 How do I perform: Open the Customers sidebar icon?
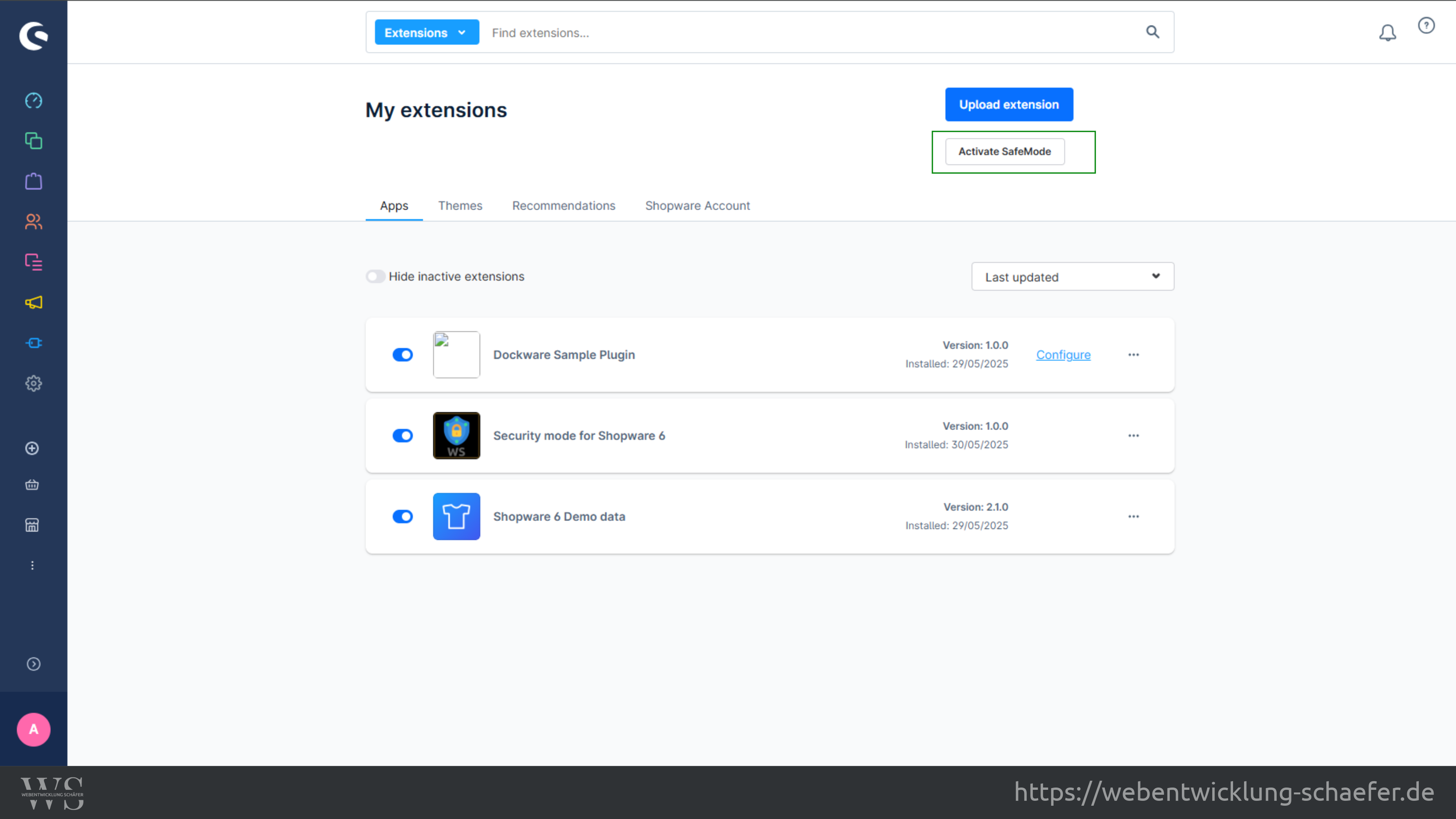(x=34, y=221)
